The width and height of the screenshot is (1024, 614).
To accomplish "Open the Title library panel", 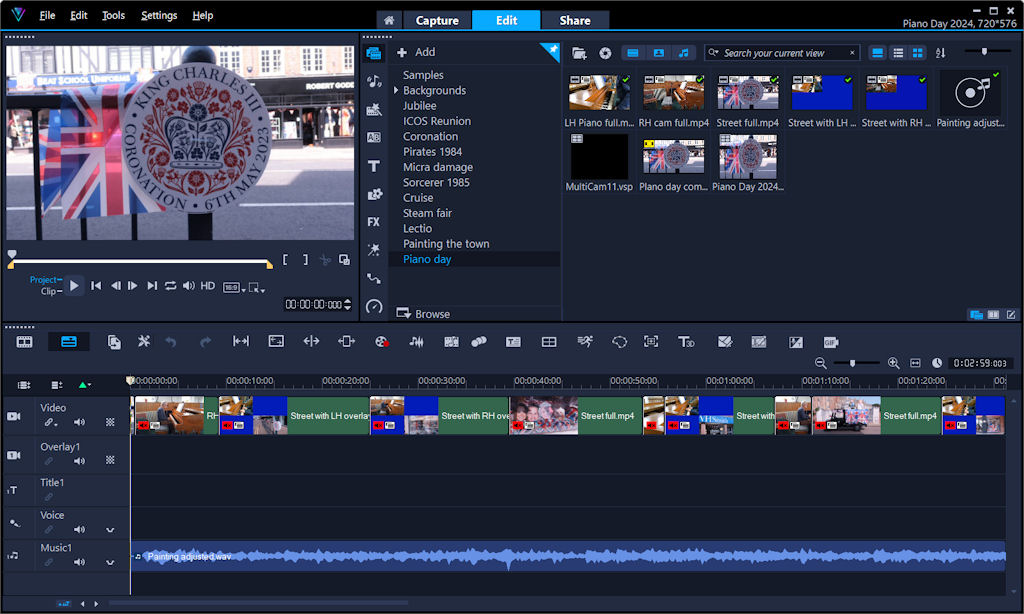I will pyautogui.click(x=374, y=166).
